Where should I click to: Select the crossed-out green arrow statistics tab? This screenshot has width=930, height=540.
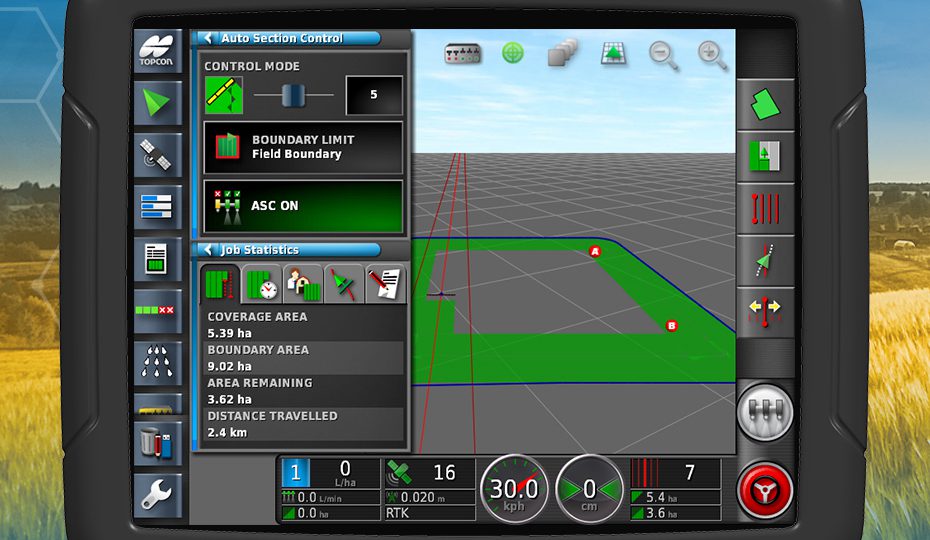[344, 284]
